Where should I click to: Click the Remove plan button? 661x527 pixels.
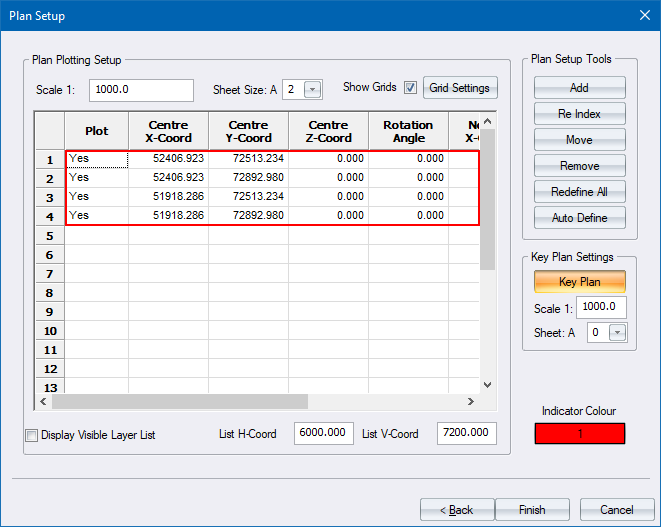[579, 166]
